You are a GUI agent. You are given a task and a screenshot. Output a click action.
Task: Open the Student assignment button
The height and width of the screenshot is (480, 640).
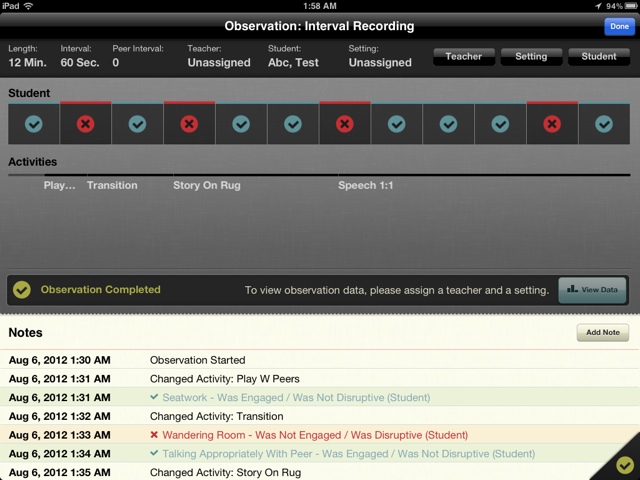tap(599, 56)
